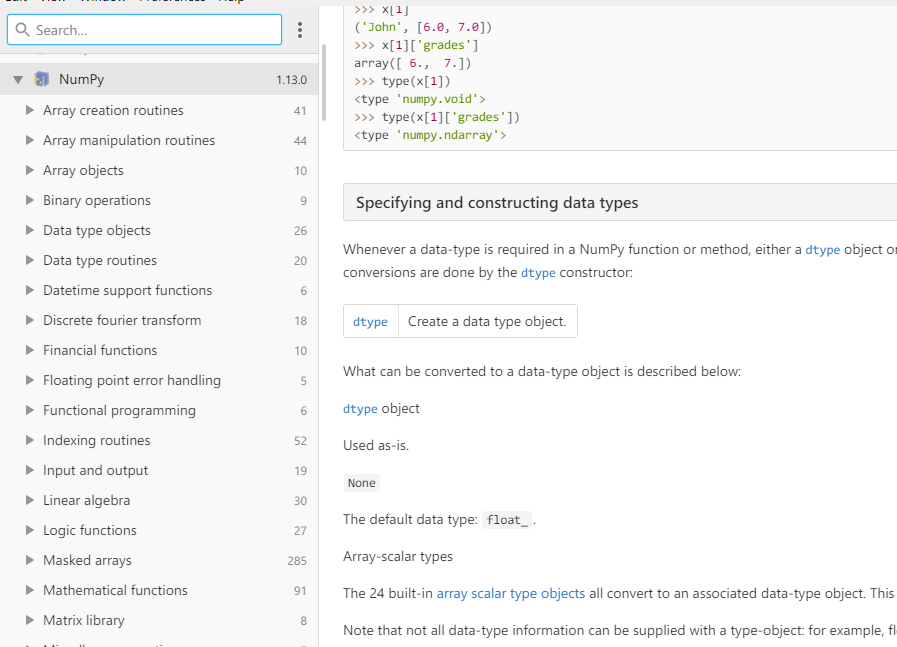Click Input and output entry

[x=95, y=470]
